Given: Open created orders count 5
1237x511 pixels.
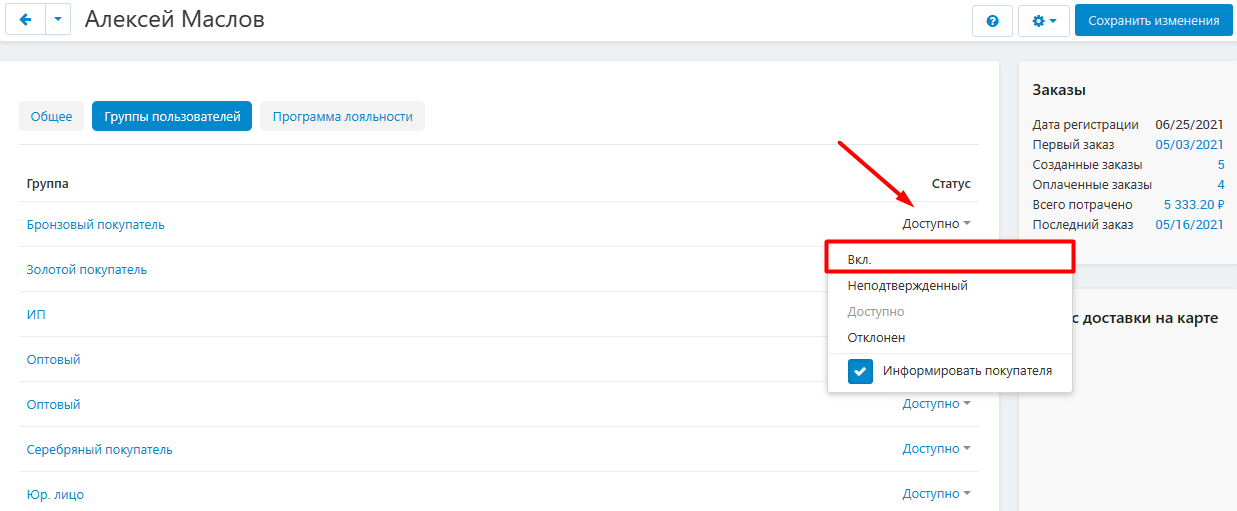Looking at the screenshot, I should pyautogui.click(x=1221, y=164).
